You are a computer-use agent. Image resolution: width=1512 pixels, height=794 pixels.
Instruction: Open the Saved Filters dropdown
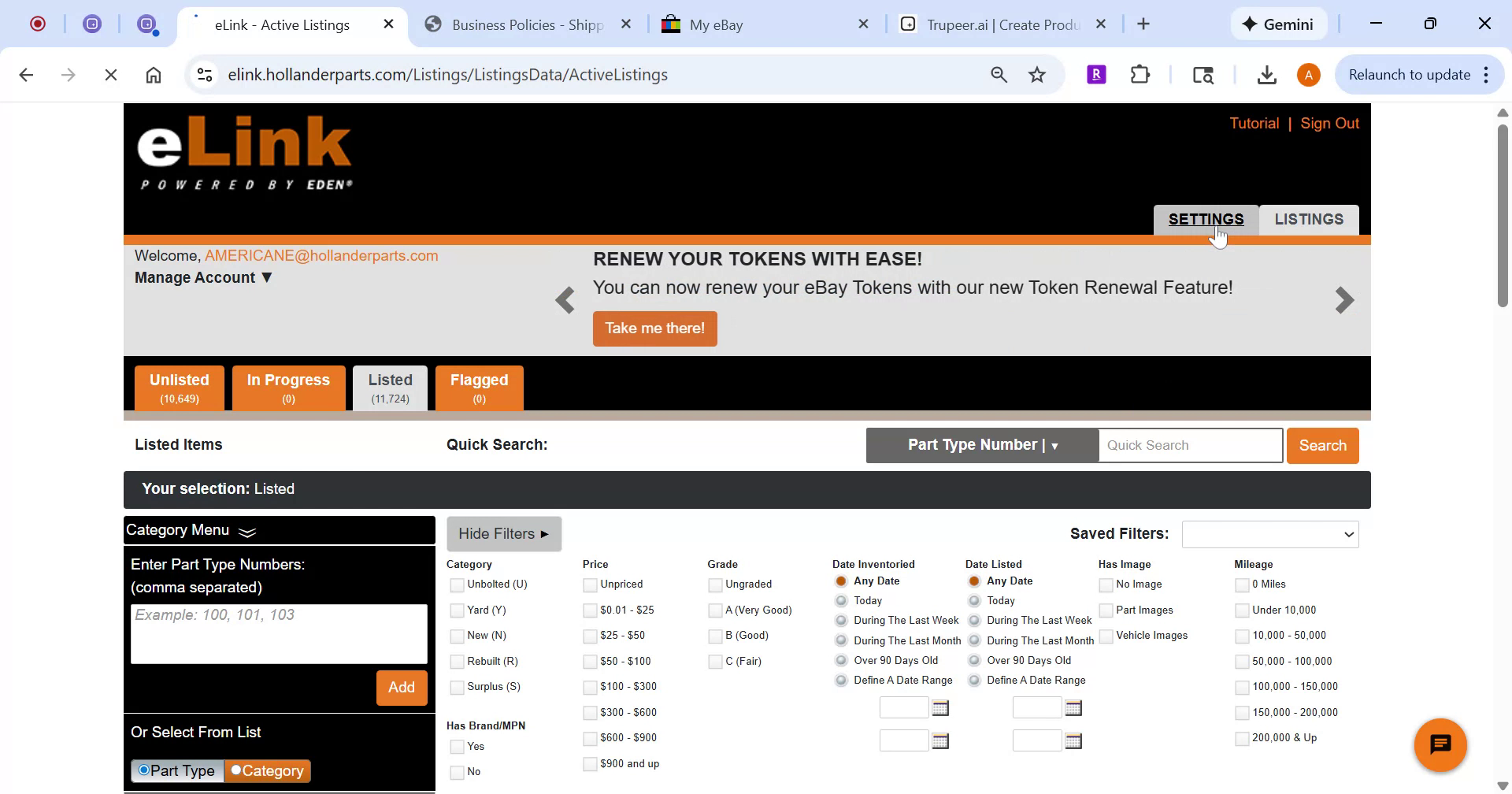(x=1269, y=533)
